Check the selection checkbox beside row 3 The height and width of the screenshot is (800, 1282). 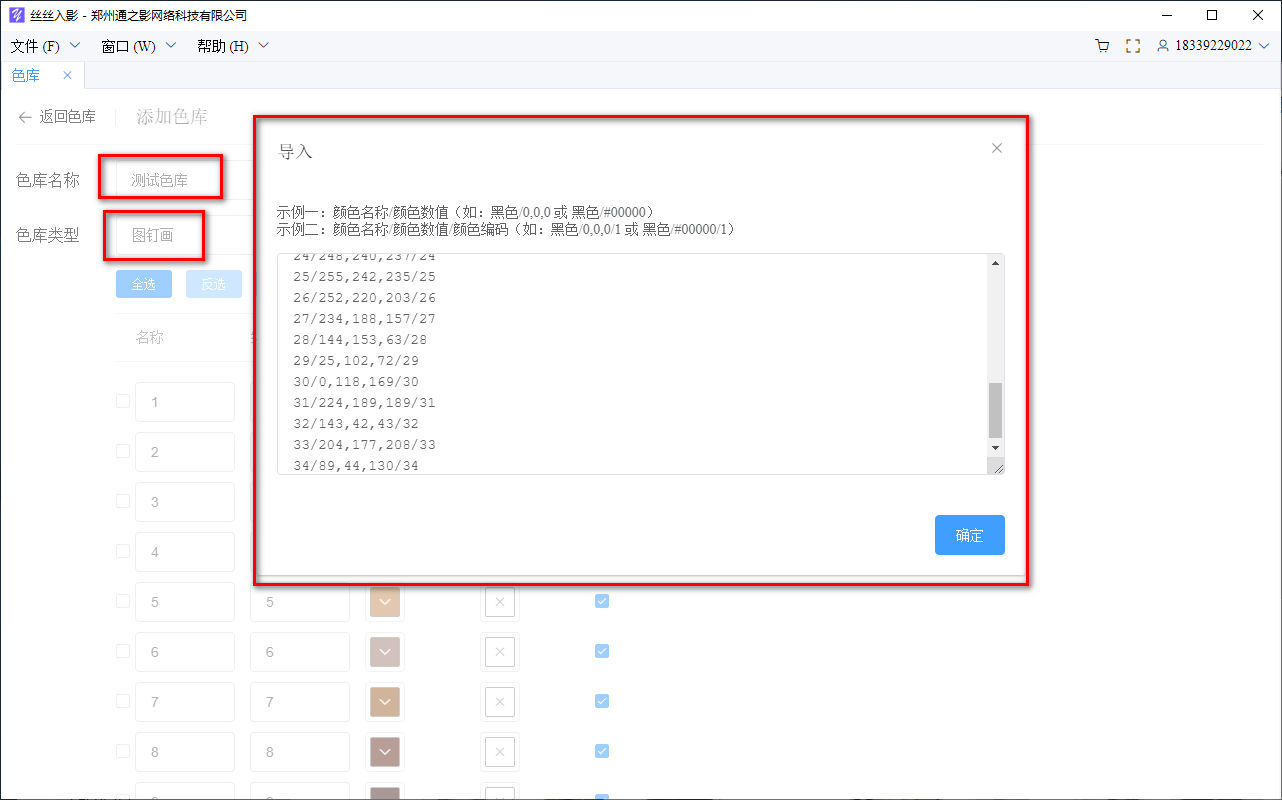point(122,501)
